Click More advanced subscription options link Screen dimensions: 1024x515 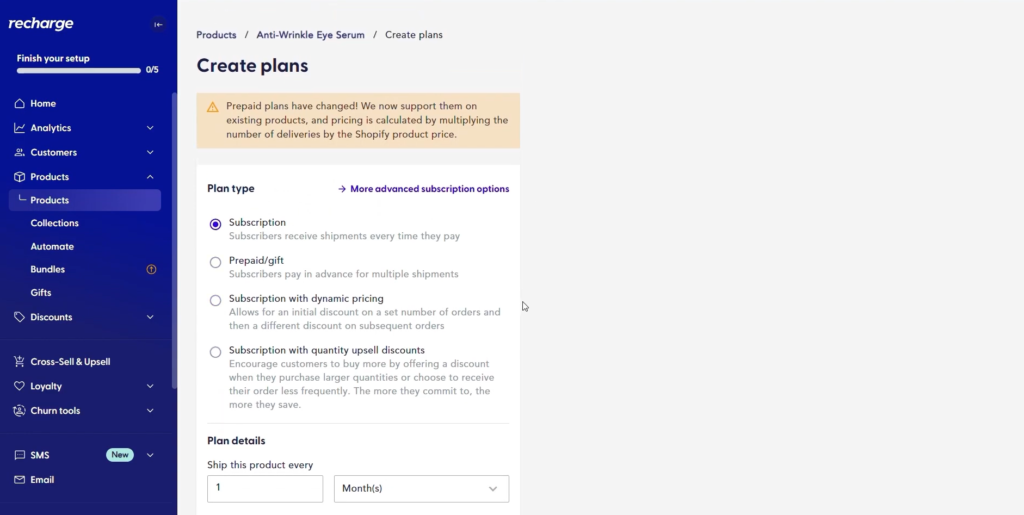423,189
